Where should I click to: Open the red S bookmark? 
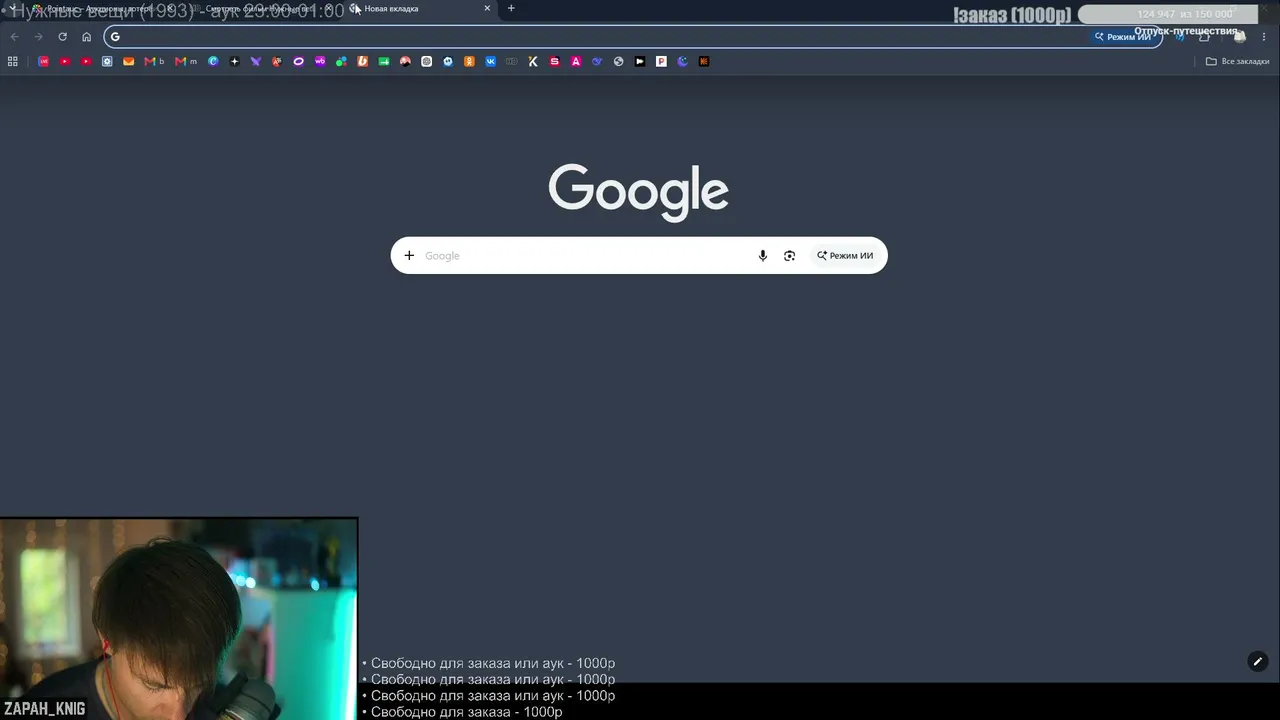tap(554, 61)
